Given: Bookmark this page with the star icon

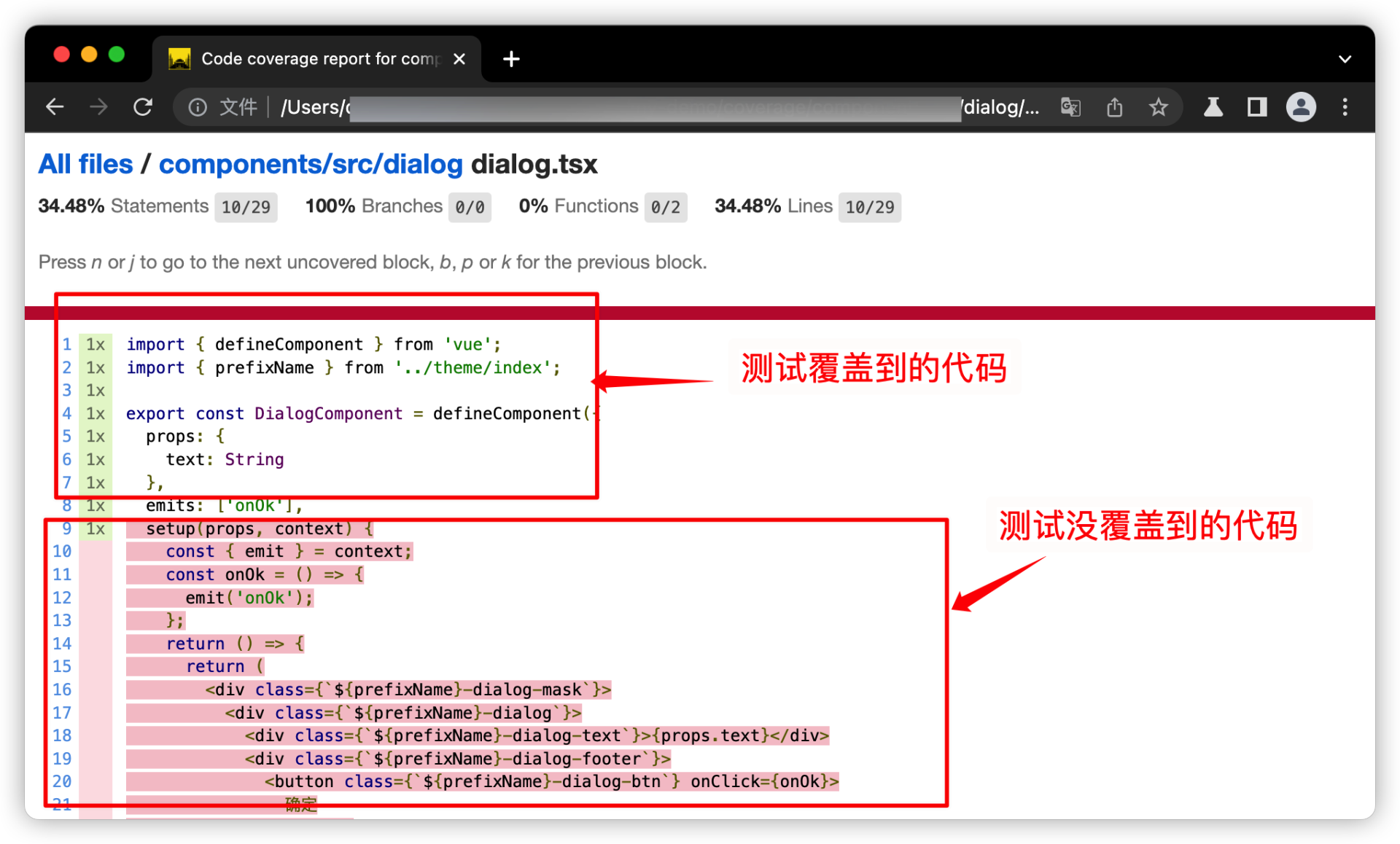Looking at the screenshot, I should pyautogui.click(x=1158, y=107).
